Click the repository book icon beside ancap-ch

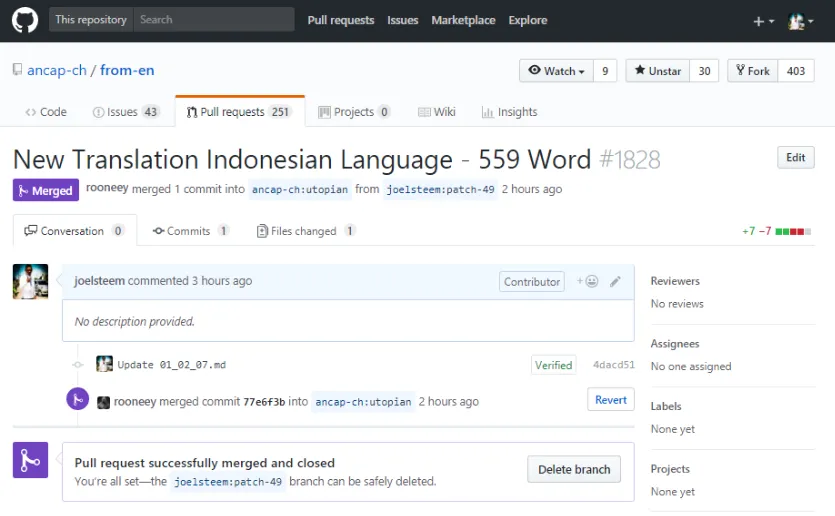(18, 70)
